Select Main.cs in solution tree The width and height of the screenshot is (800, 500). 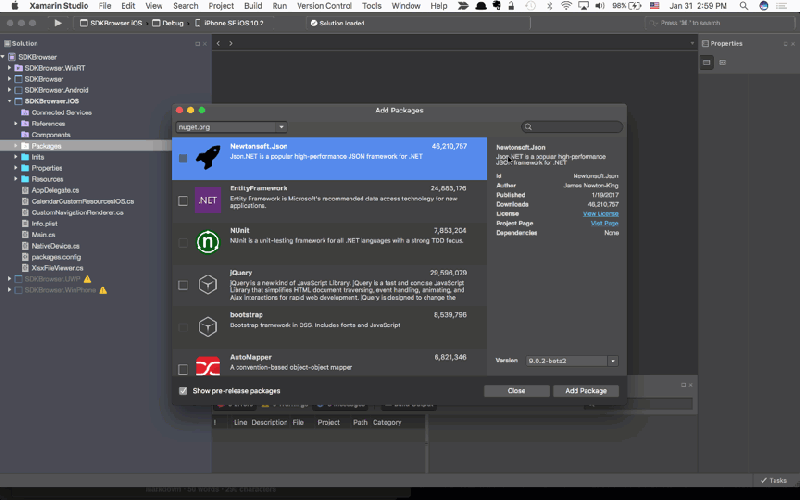[43, 235]
